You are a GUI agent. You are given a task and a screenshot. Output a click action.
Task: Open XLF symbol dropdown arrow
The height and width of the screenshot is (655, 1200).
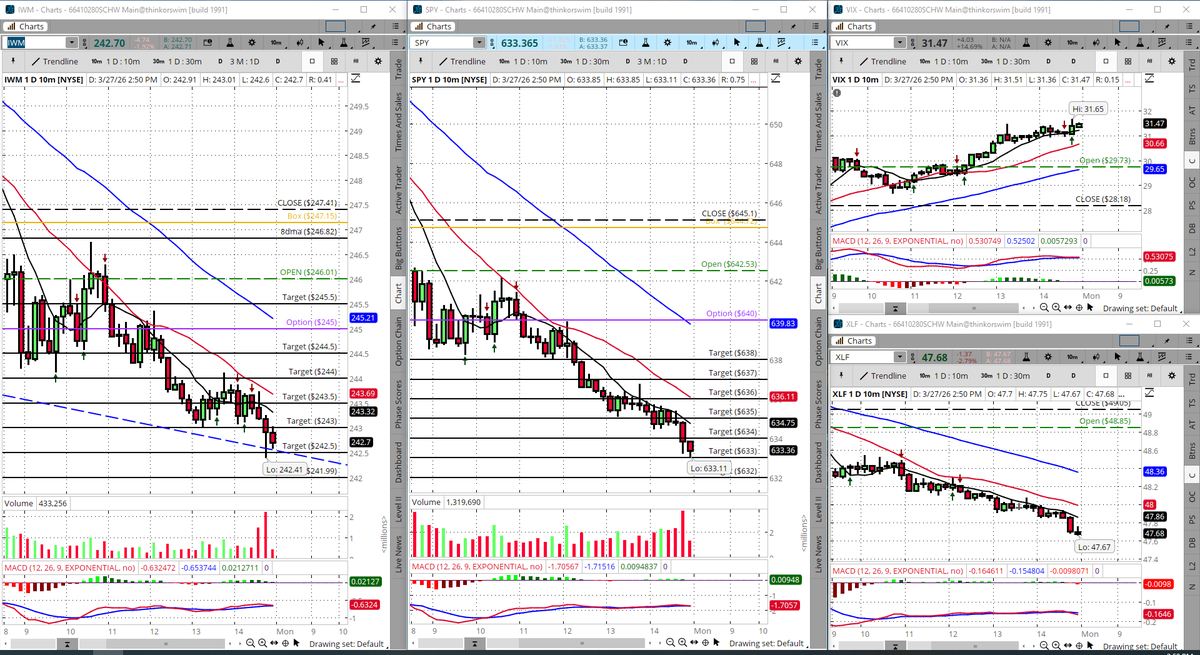pyautogui.click(x=900, y=357)
